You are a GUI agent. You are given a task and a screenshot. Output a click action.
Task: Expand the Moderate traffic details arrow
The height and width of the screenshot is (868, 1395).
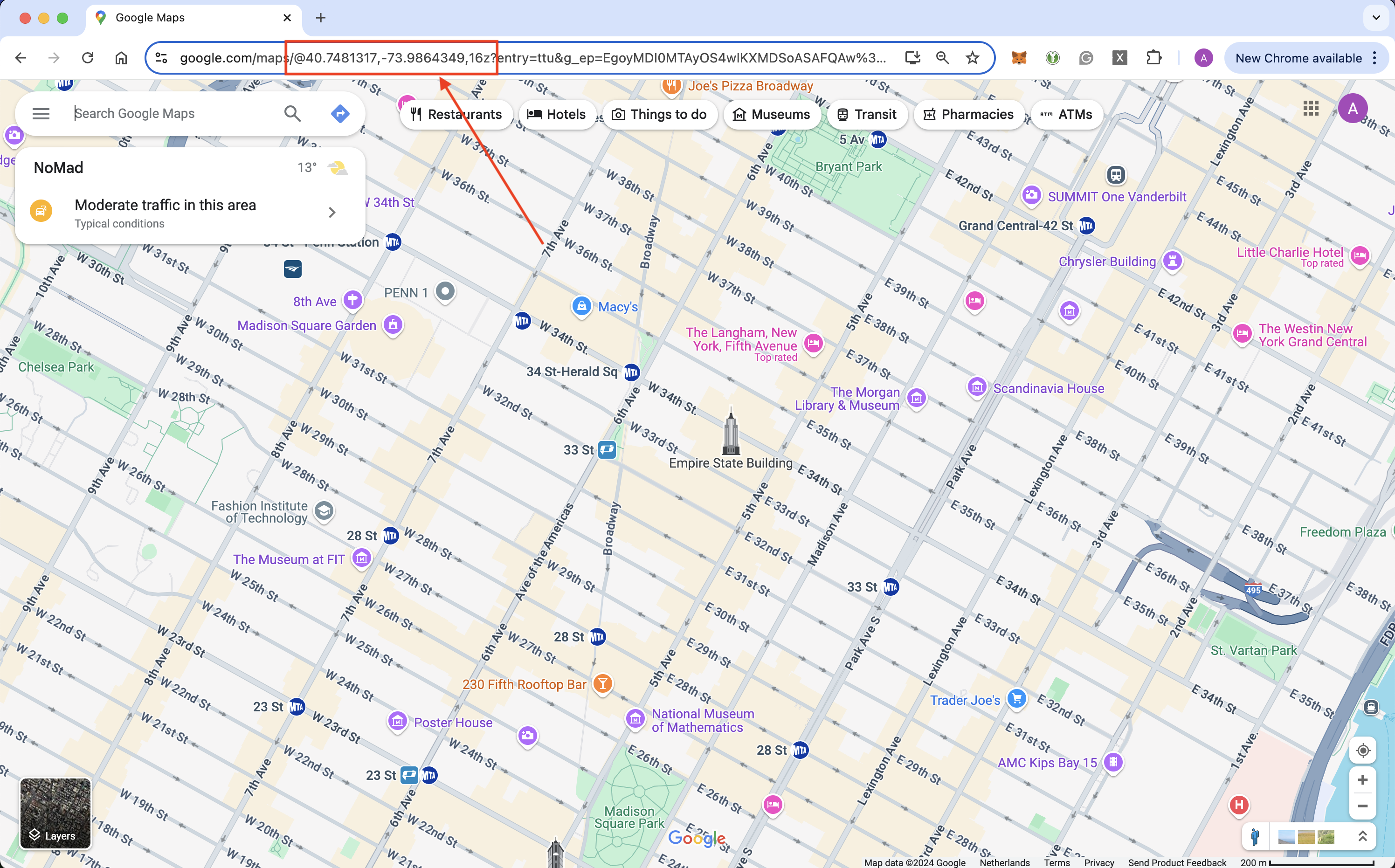click(332, 213)
